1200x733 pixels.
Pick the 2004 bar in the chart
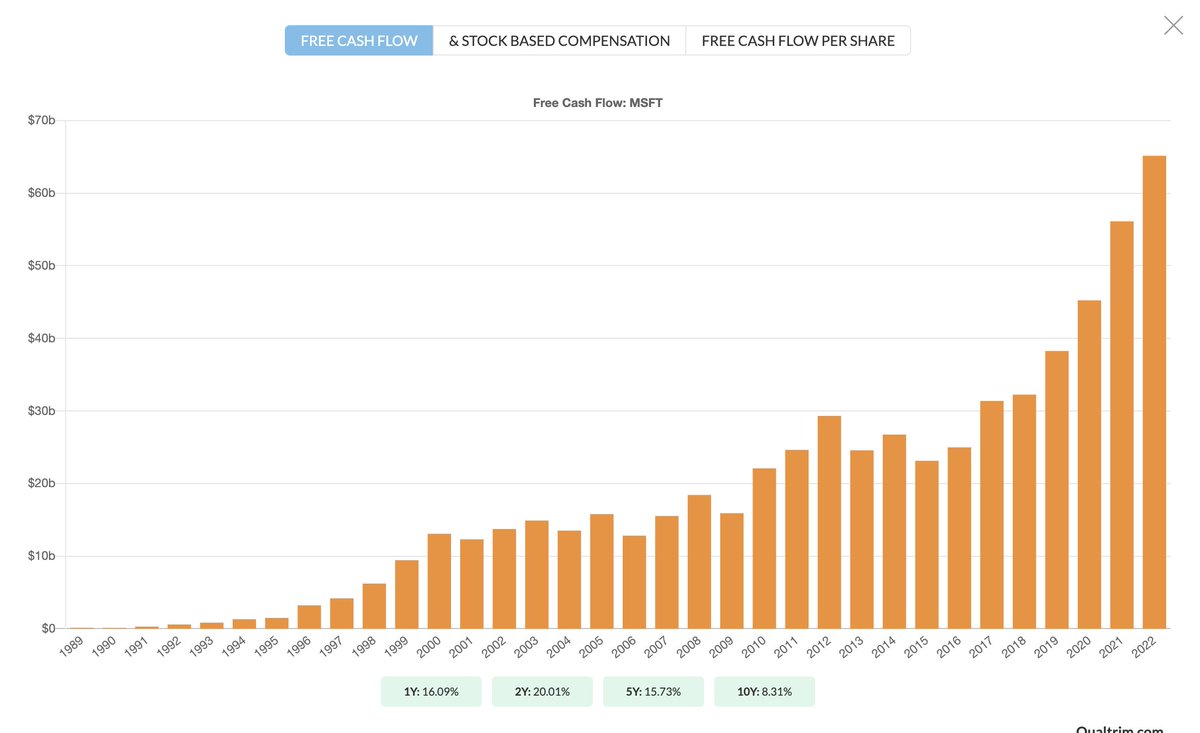click(x=569, y=580)
